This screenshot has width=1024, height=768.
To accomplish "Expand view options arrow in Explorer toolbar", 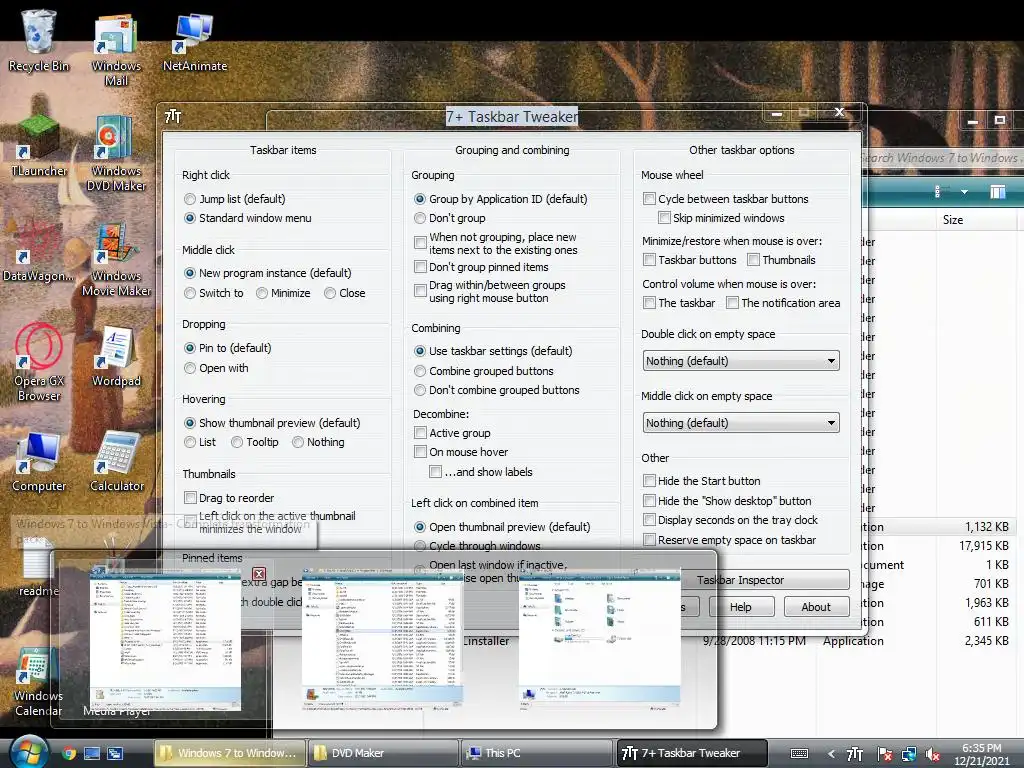I will coord(964,192).
